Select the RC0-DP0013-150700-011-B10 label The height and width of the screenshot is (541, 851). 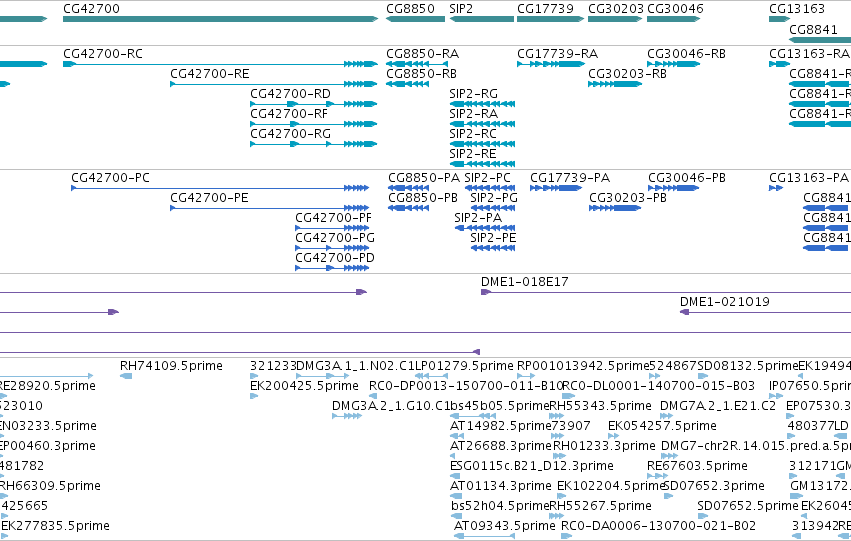[467, 386]
